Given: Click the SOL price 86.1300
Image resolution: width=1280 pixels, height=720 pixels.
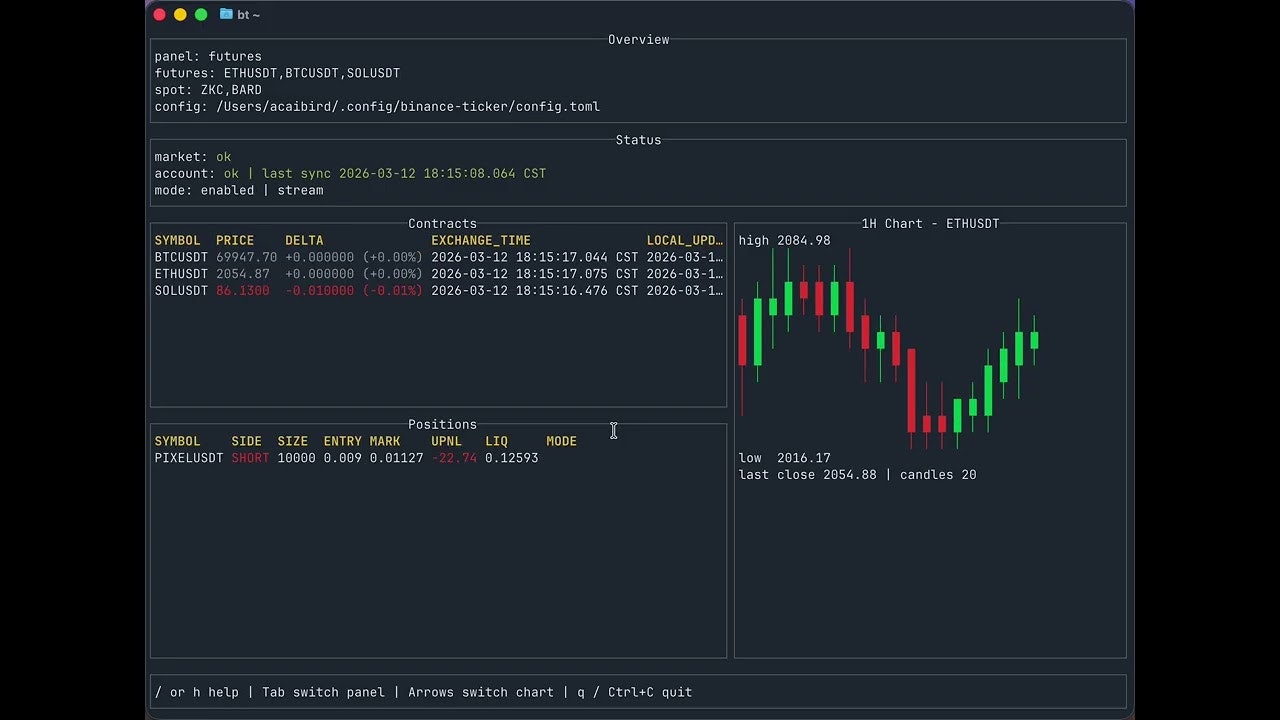Looking at the screenshot, I should click(x=243, y=291).
